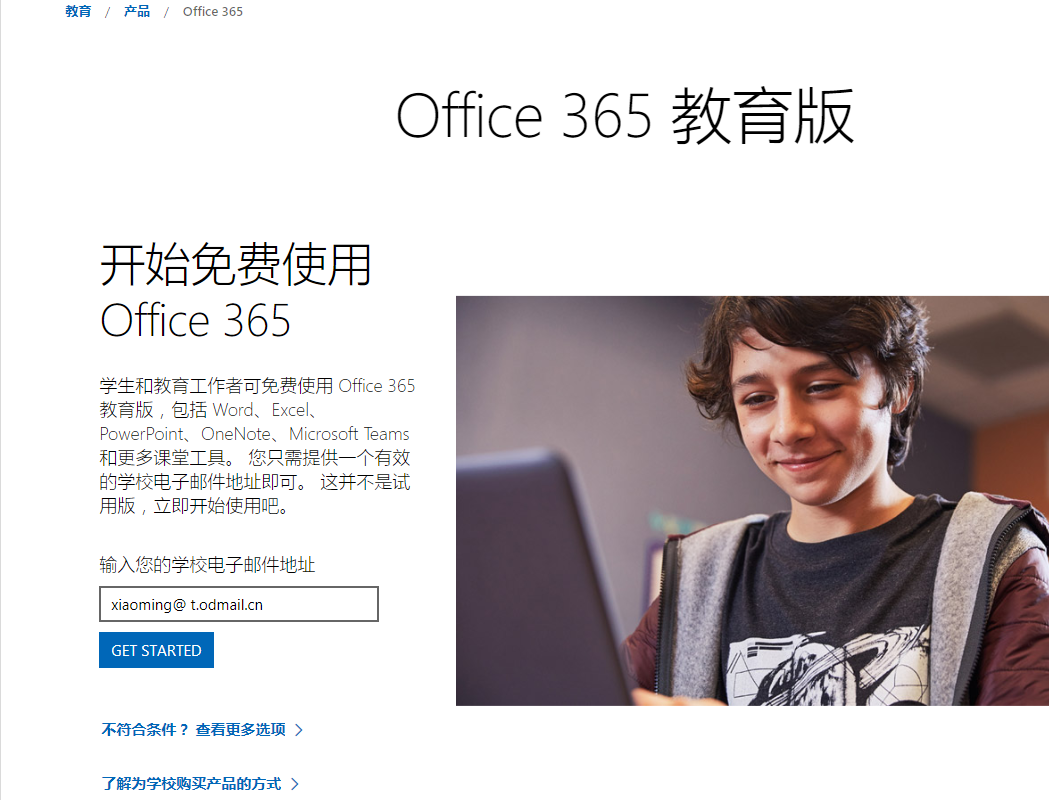Screen dimensions: 1049x800
Task: Click the 开始免费使用 Office 365 heading
Action: tap(235, 292)
